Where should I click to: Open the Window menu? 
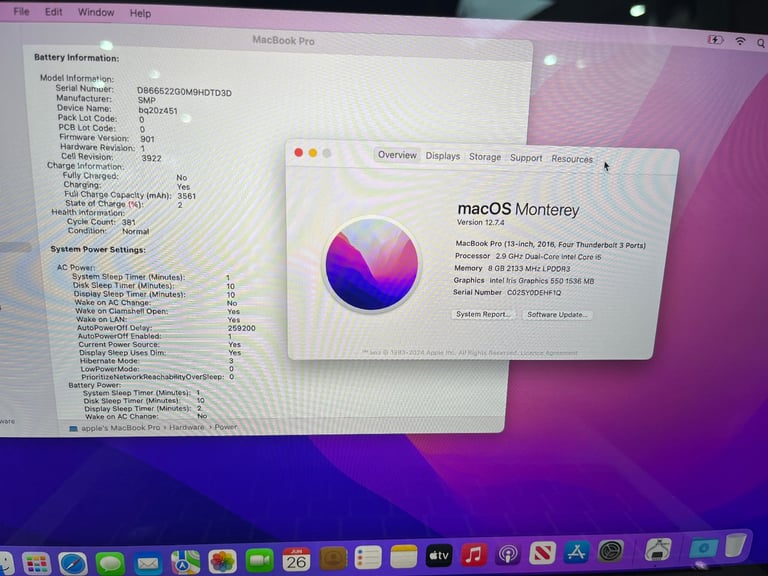(96, 12)
